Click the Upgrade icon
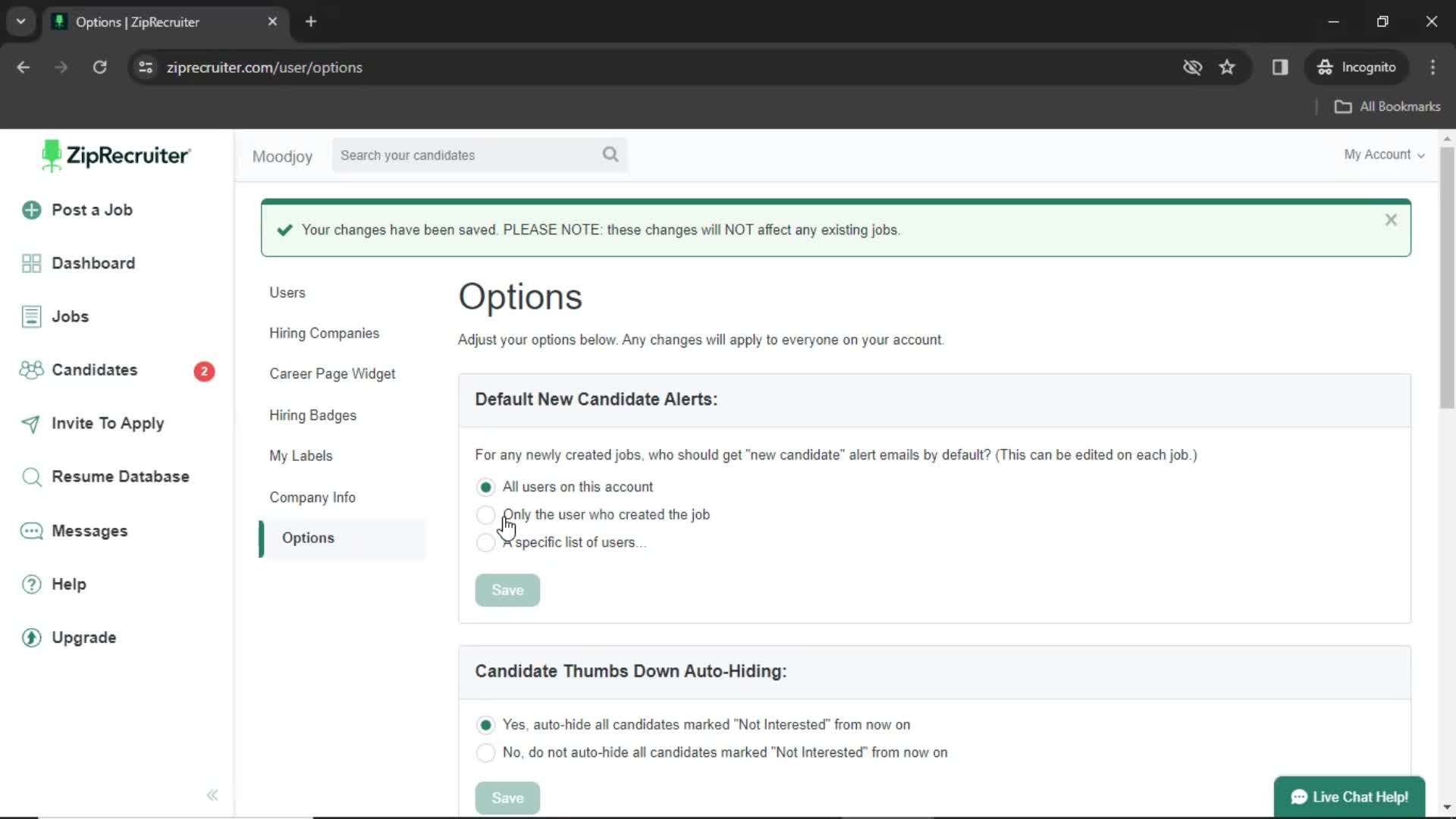The height and width of the screenshot is (819, 1456). coord(32,637)
